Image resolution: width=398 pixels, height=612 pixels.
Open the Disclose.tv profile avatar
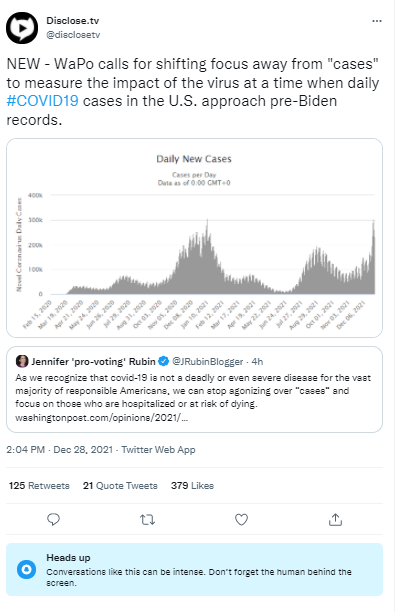[22, 28]
